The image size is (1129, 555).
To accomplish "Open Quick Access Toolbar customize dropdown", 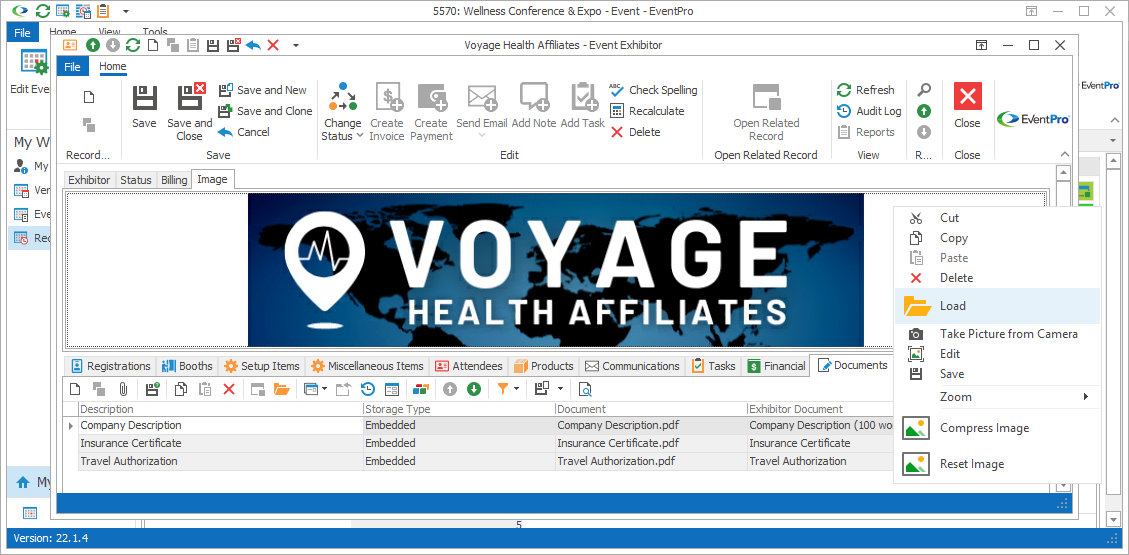I will coord(295,45).
